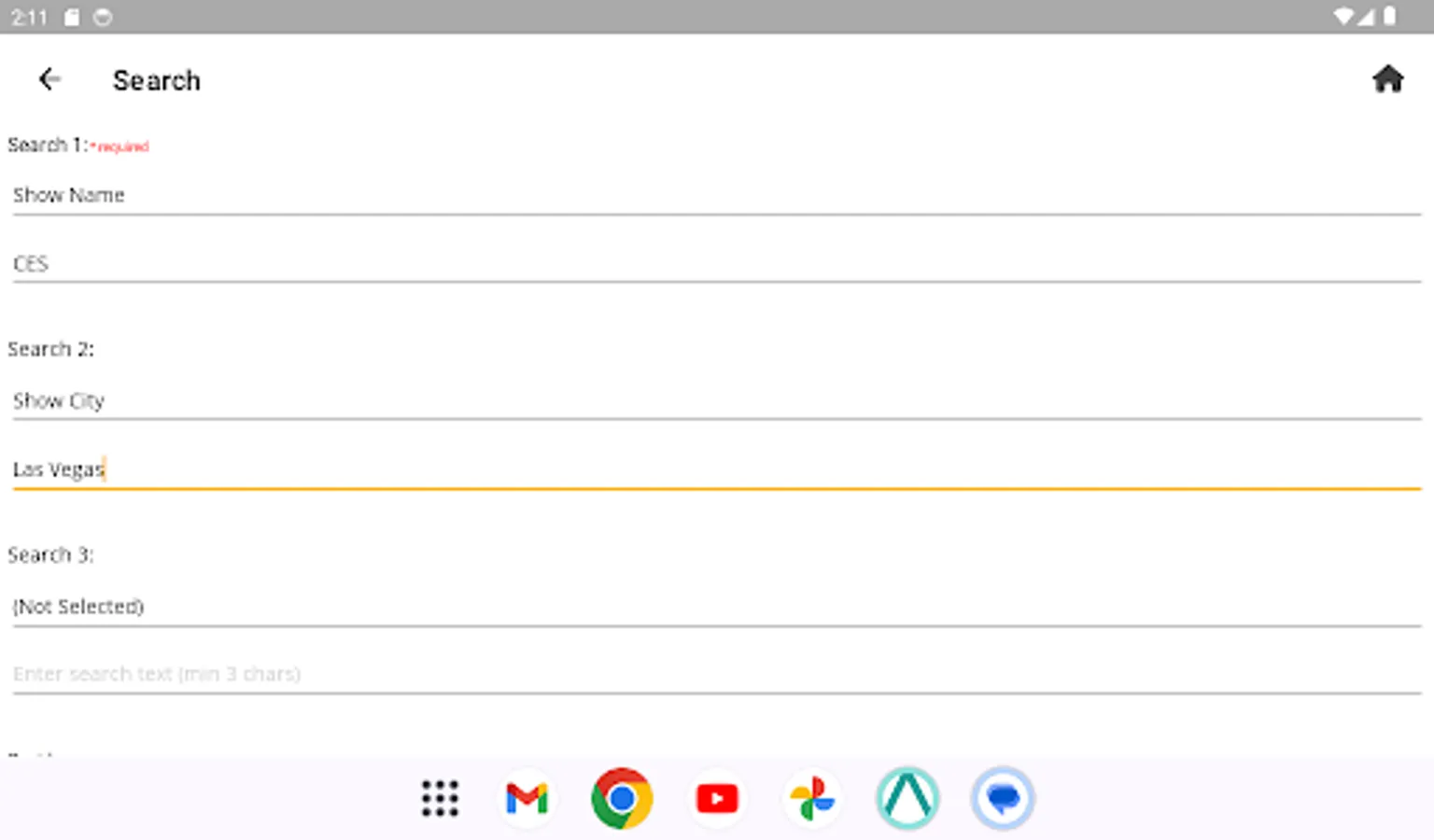The height and width of the screenshot is (840, 1434).
Task: Tap the Wi-Fi status icon
Action: point(1343,17)
